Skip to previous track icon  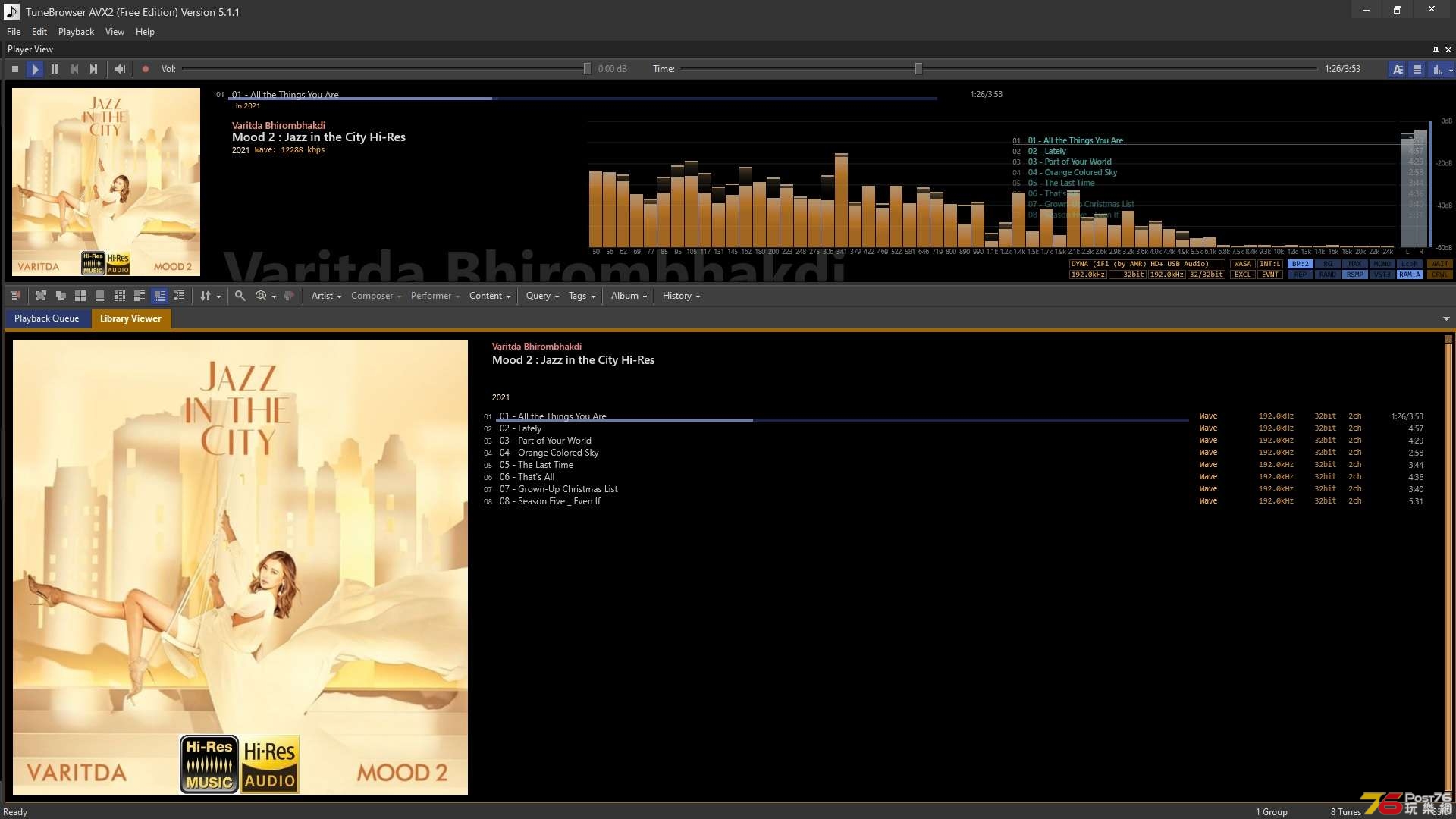click(74, 69)
